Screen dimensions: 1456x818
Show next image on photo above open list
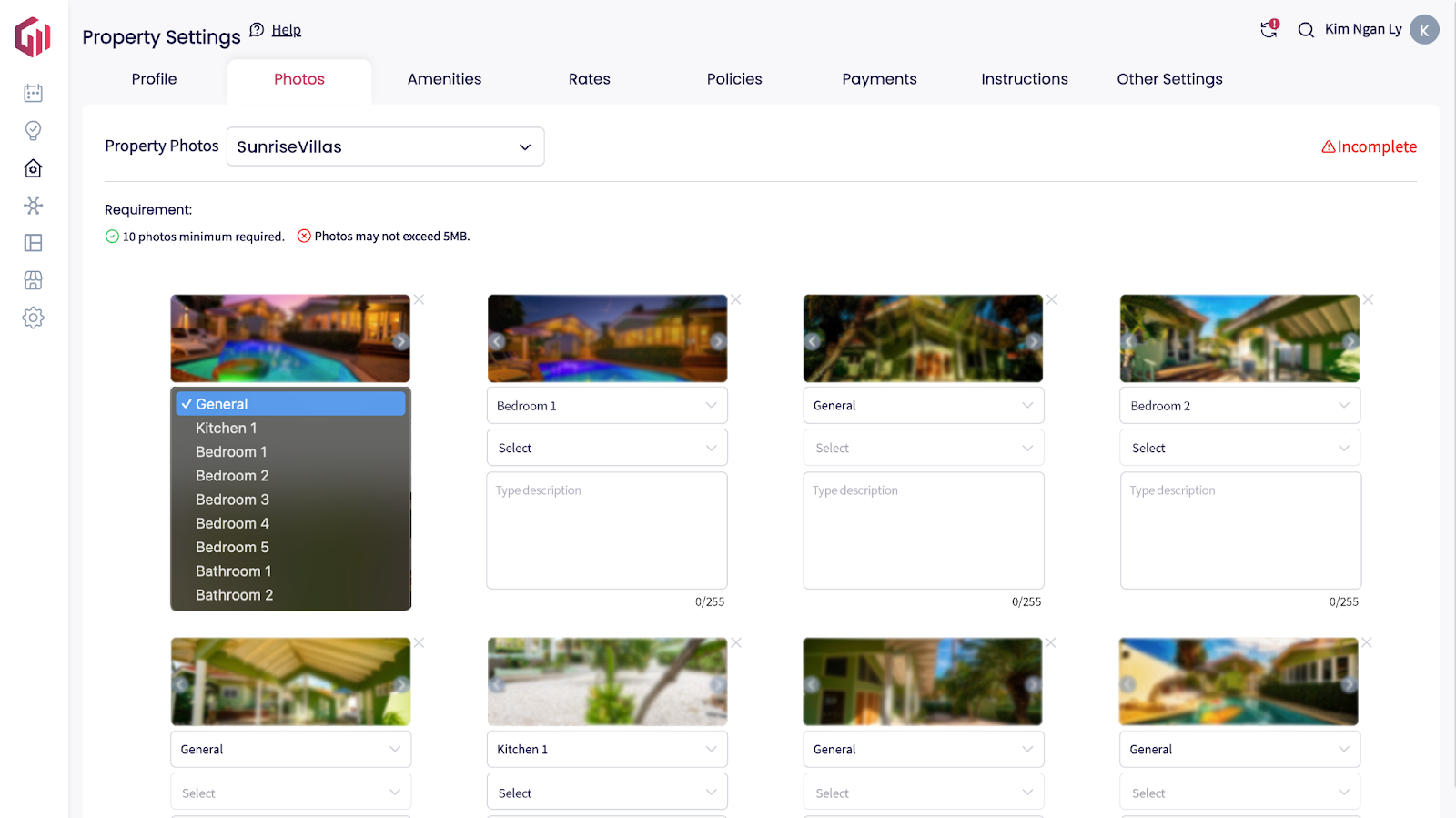[x=401, y=341]
